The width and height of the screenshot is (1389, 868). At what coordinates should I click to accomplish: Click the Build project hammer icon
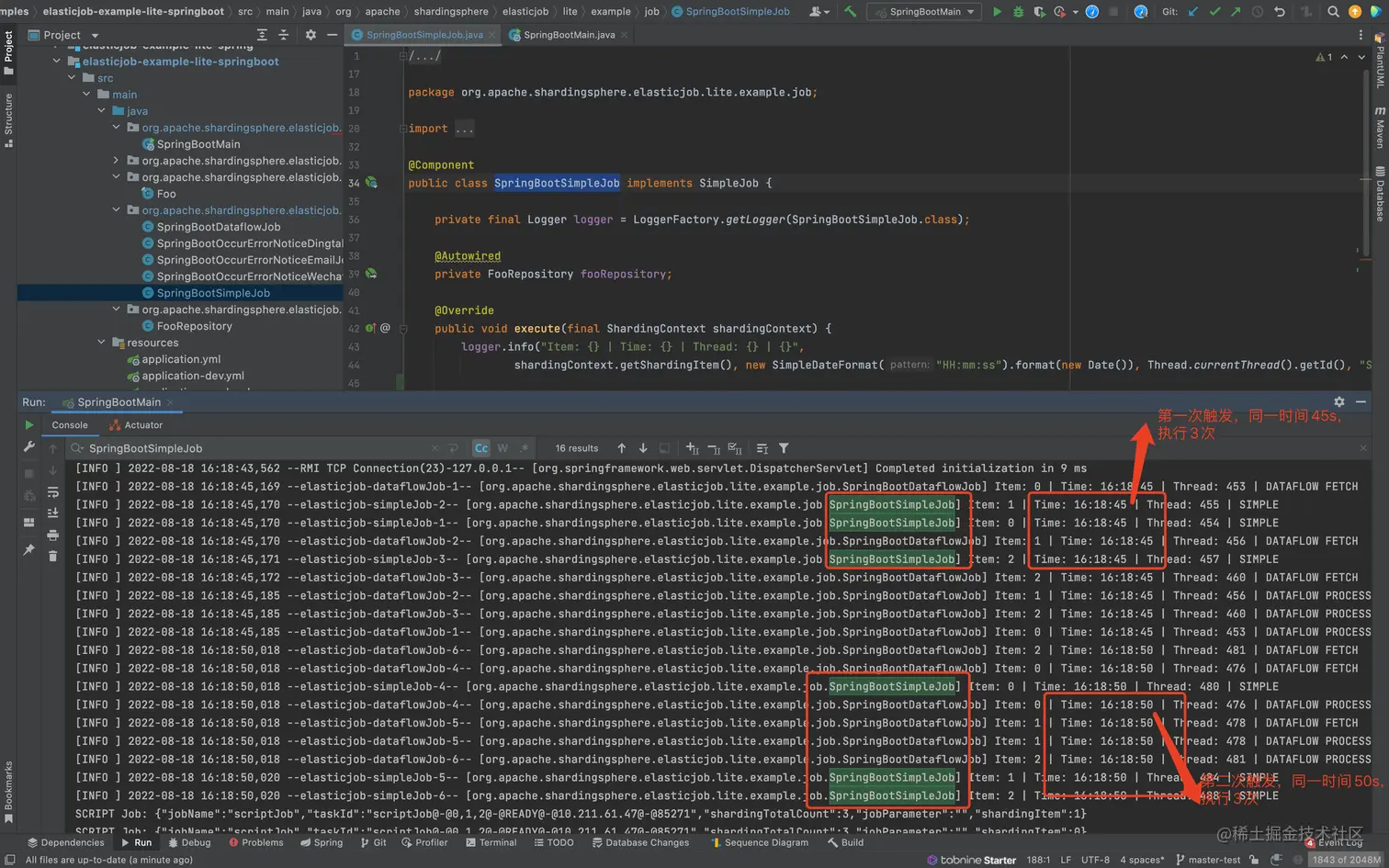click(850, 12)
